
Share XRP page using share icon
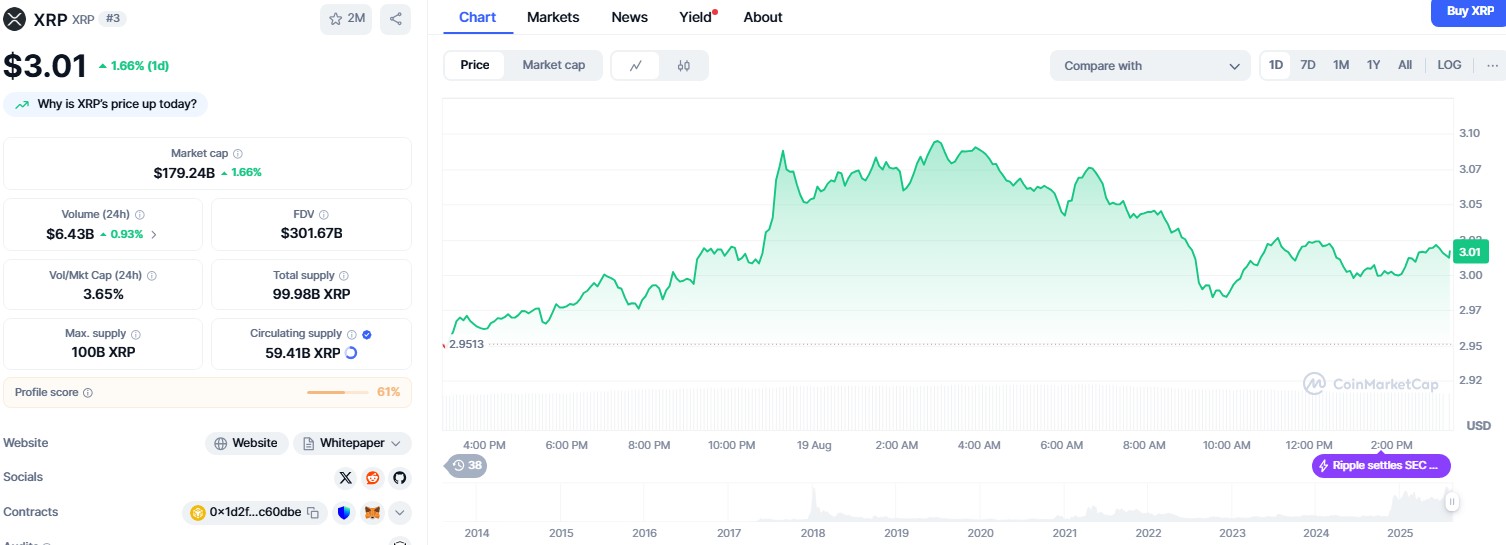(x=395, y=18)
